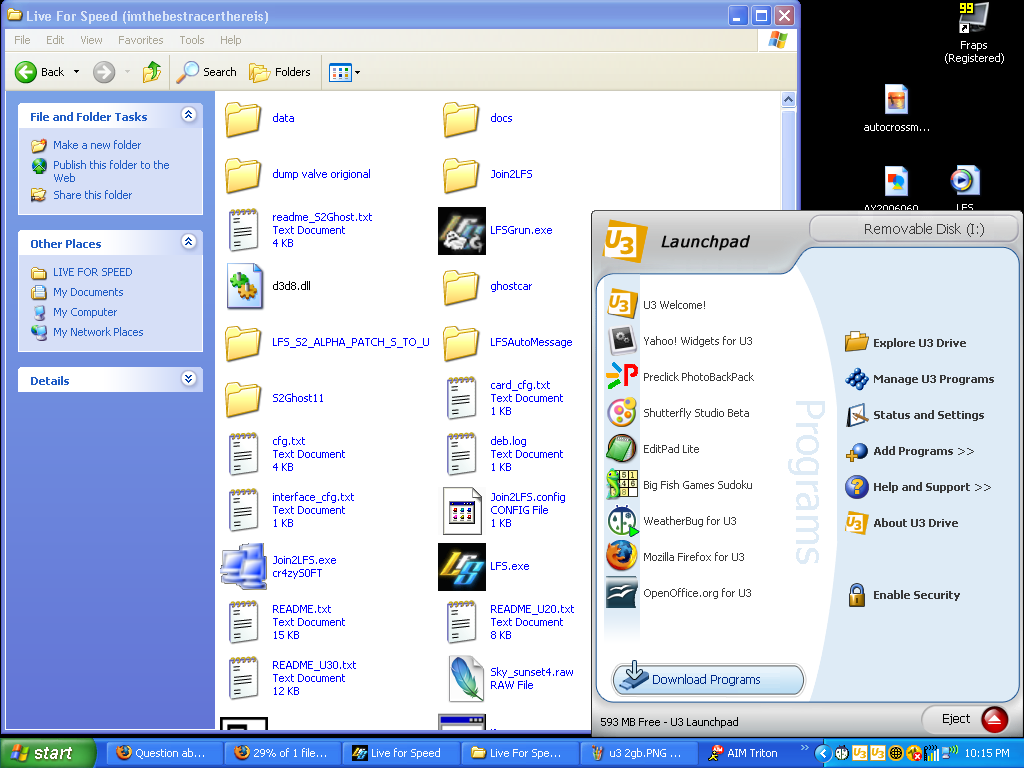The height and width of the screenshot is (768, 1024).
Task: Select the autocrossm... desktop file
Action: point(896,108)
